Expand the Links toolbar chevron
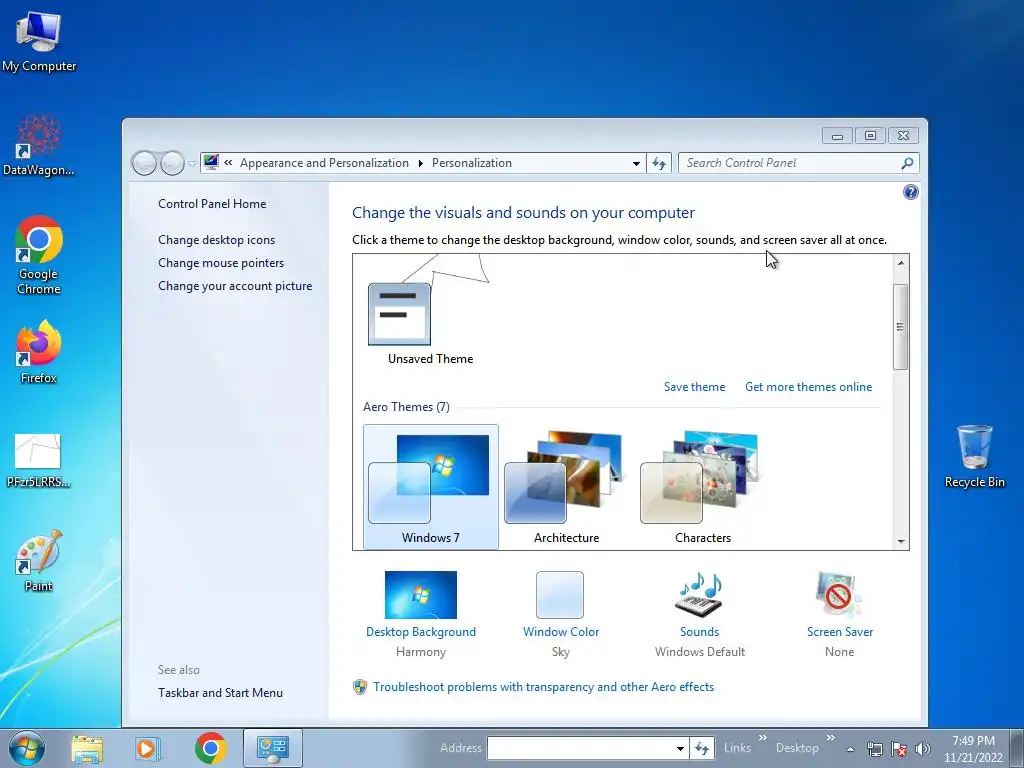Image resolution: width=1024 pixels, height=768 pixels. (x=762, y=738)
